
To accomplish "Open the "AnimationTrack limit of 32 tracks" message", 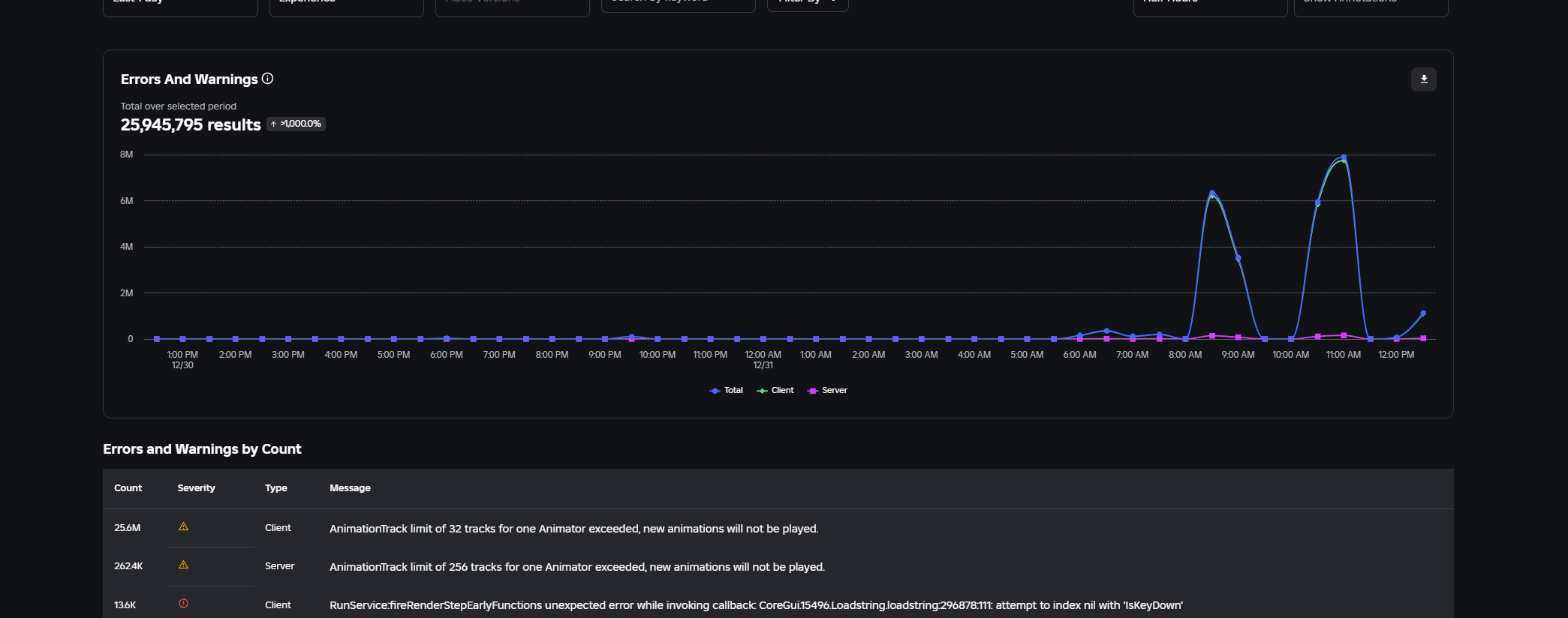I will click(x=573, y=529).
